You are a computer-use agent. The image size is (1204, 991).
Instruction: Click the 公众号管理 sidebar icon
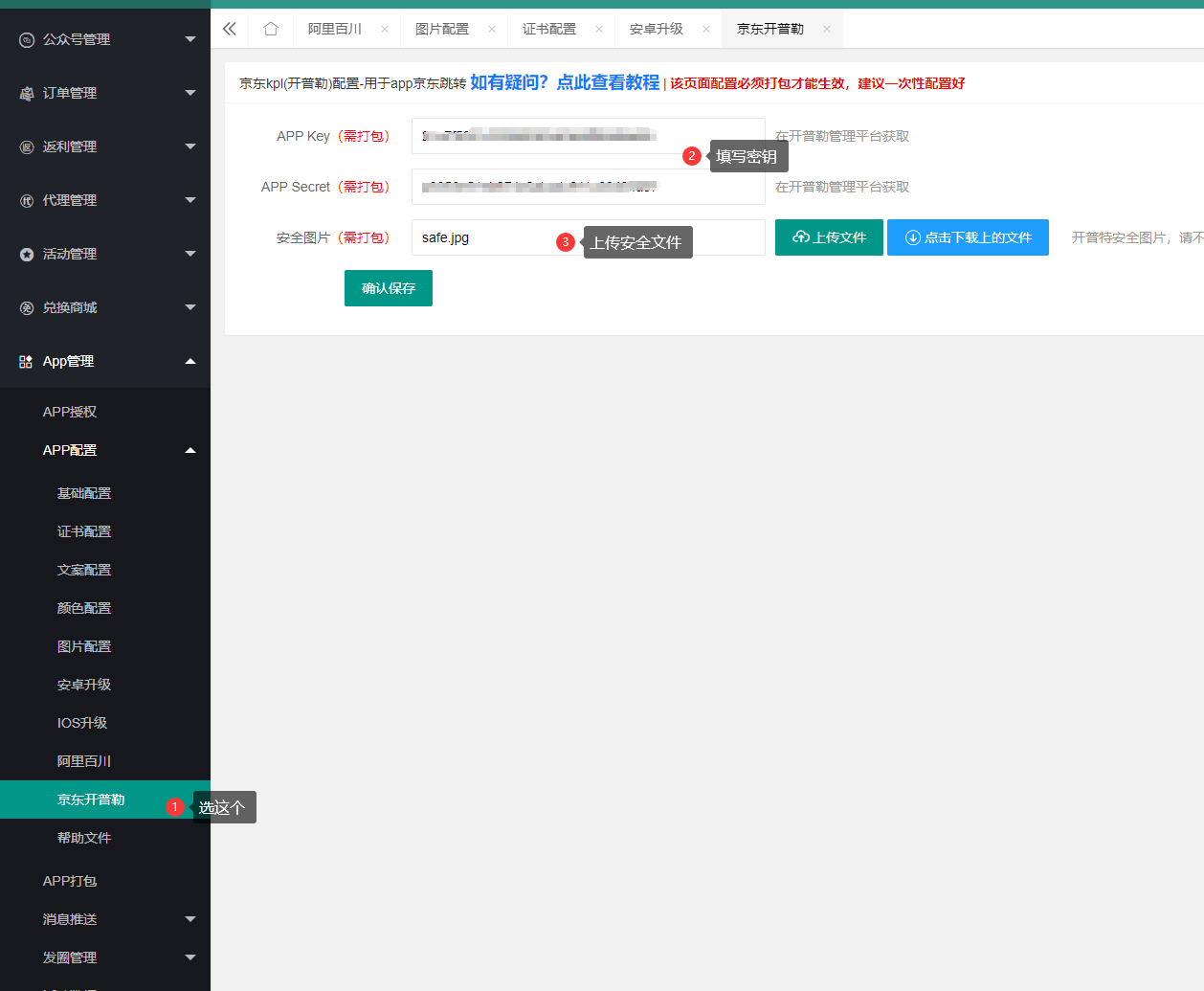(27, 39)
